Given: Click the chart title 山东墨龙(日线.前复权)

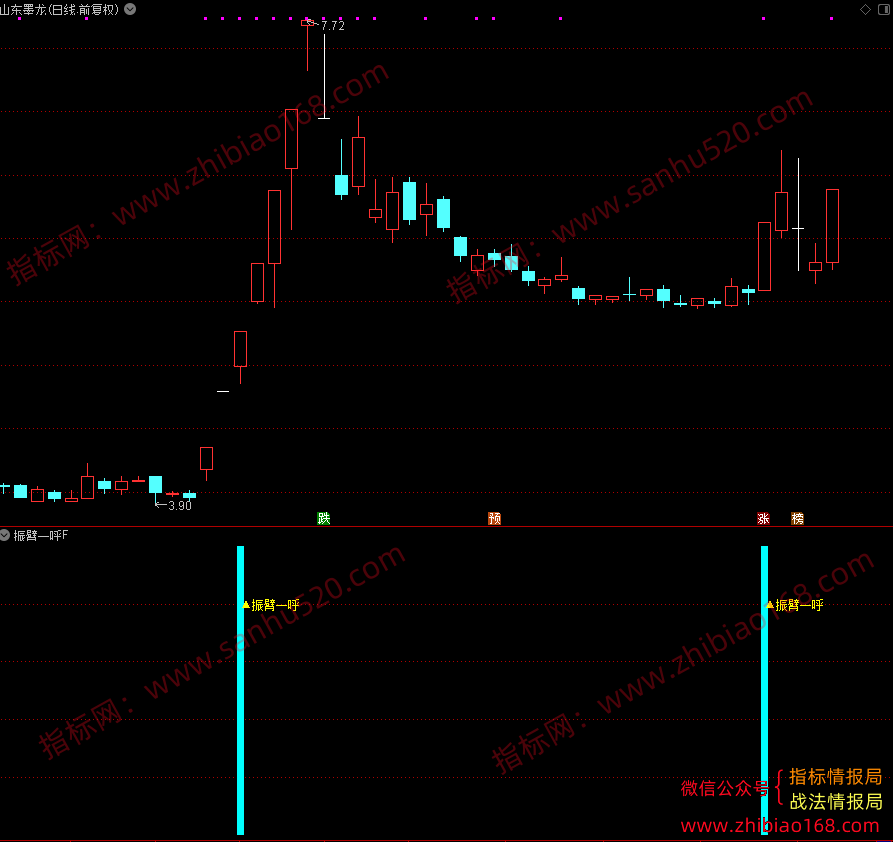Looking at the screenshot, I should 59,9.
